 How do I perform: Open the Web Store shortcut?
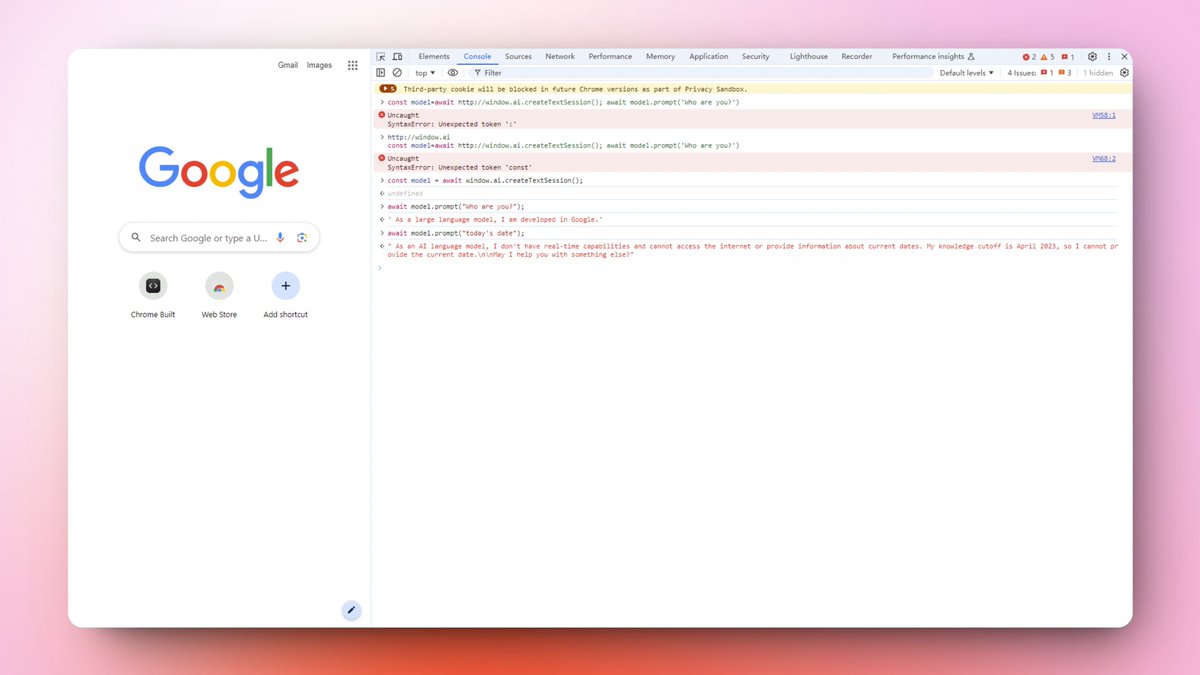tap(219, 295)
